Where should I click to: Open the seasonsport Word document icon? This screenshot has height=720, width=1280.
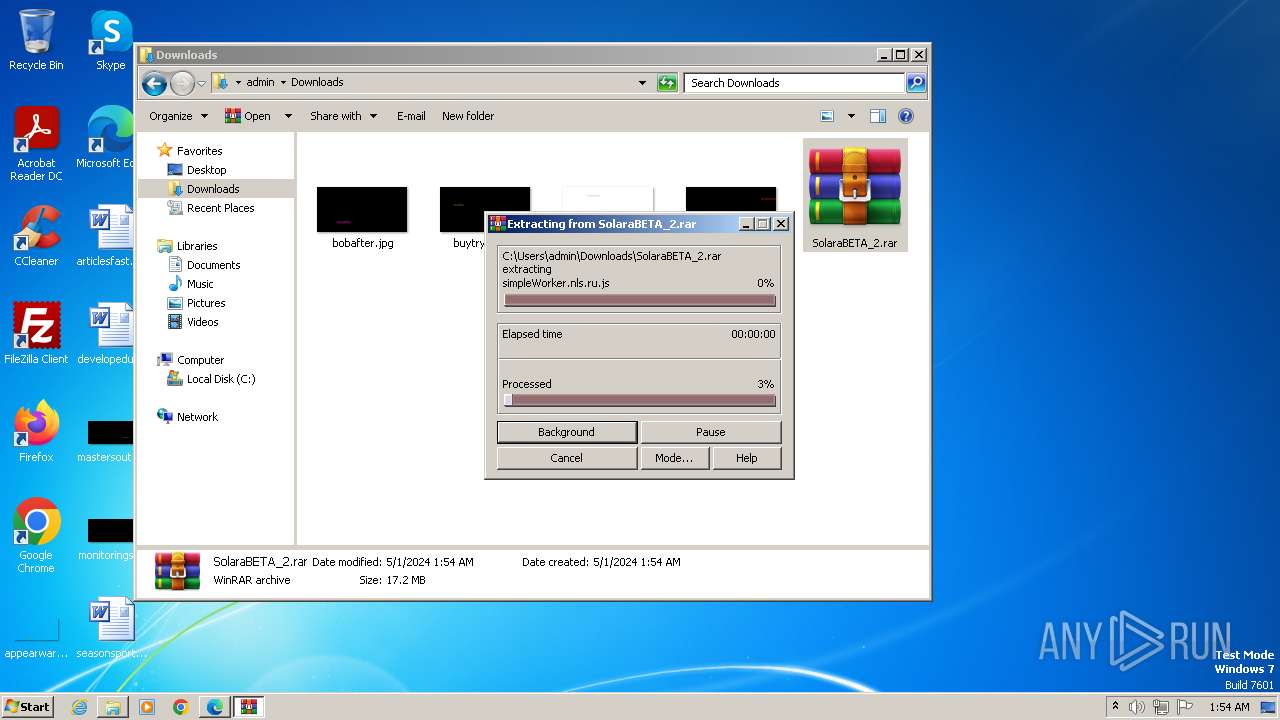pyautogui.click(x=111, y=628)
